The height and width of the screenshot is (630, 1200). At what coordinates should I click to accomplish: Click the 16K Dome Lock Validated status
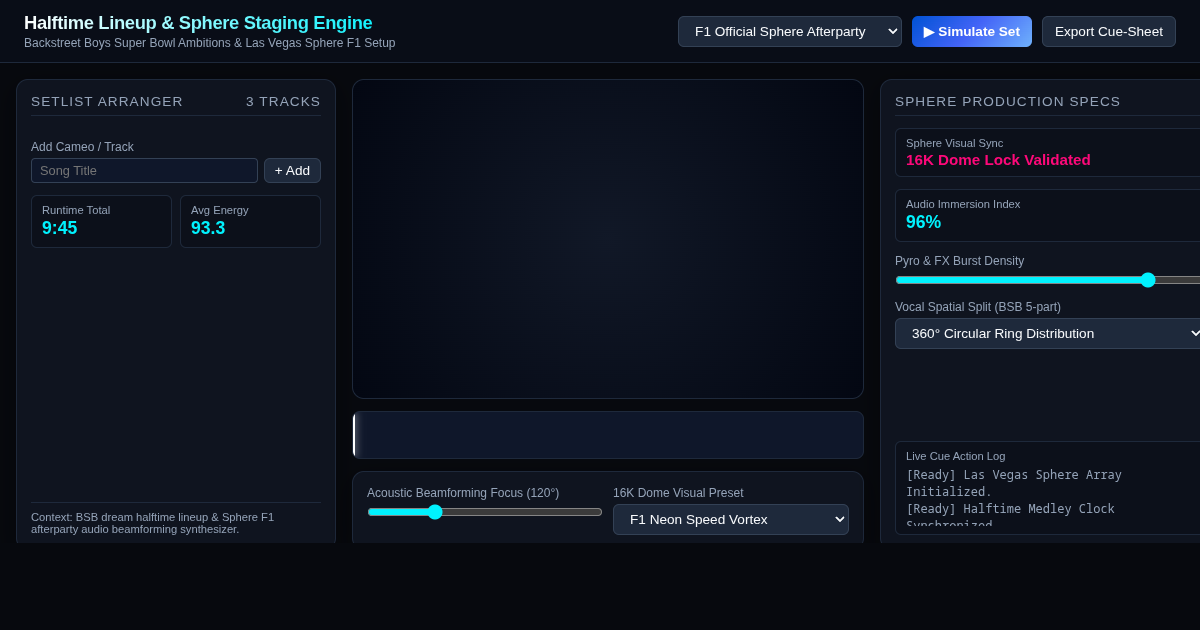point(998,159)
